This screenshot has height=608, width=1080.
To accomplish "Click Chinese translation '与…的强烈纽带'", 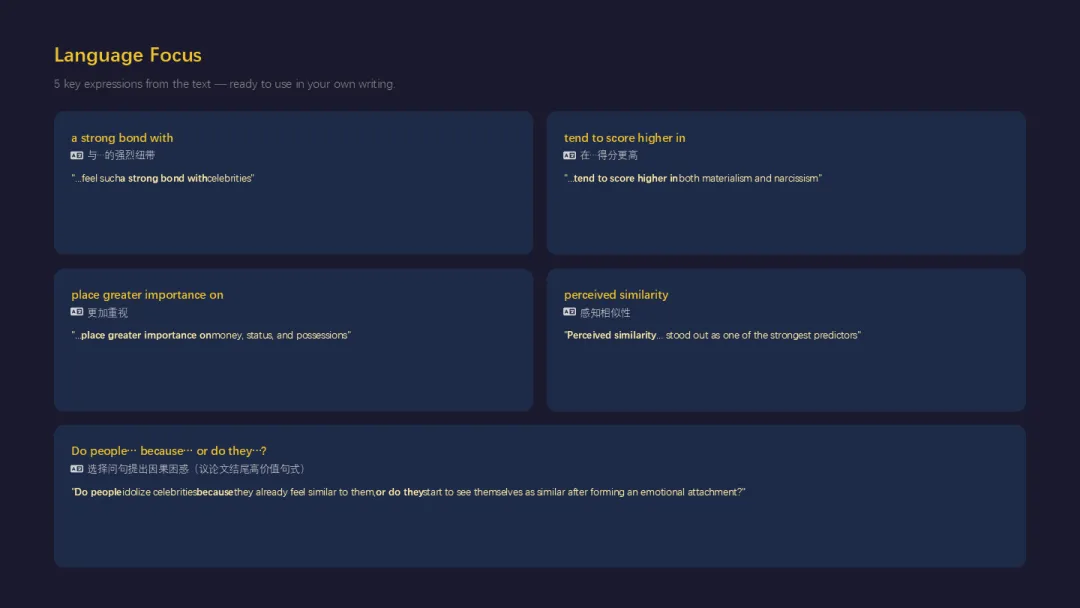I will [x=121, y=156].
